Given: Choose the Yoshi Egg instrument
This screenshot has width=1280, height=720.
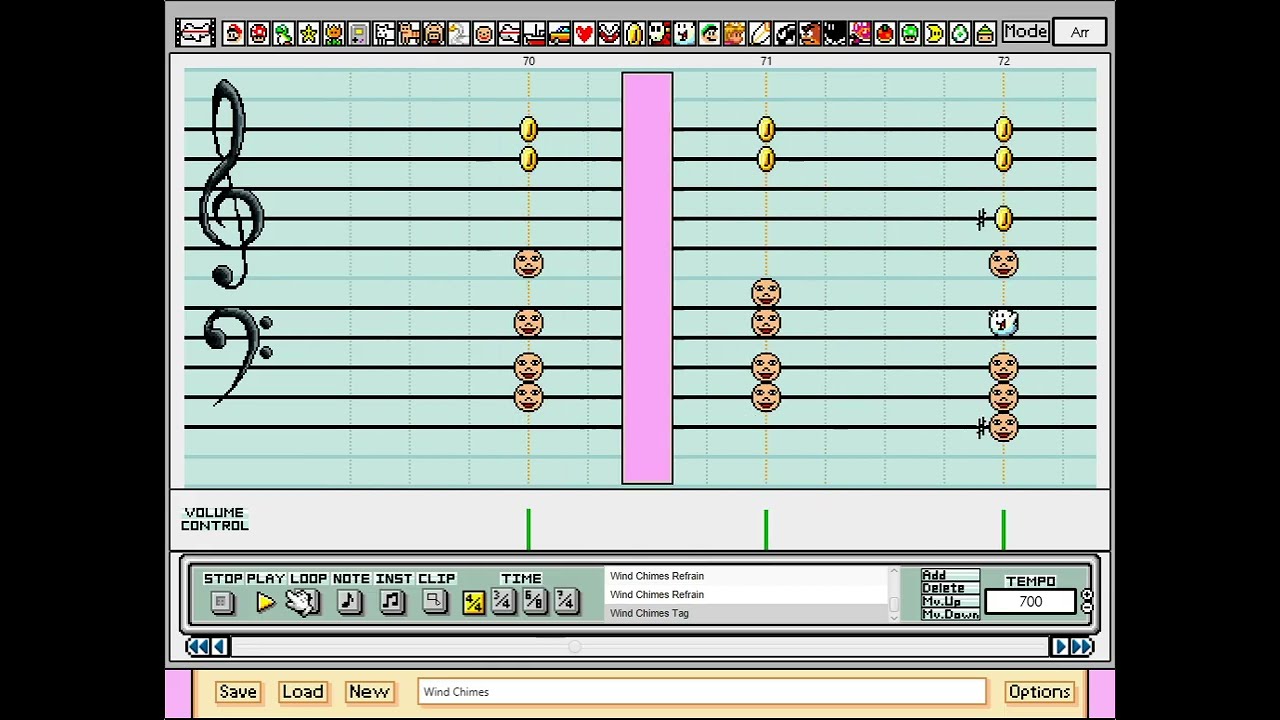Looking at the screenshot, I should pyautogui.click(x=960, y=33).
